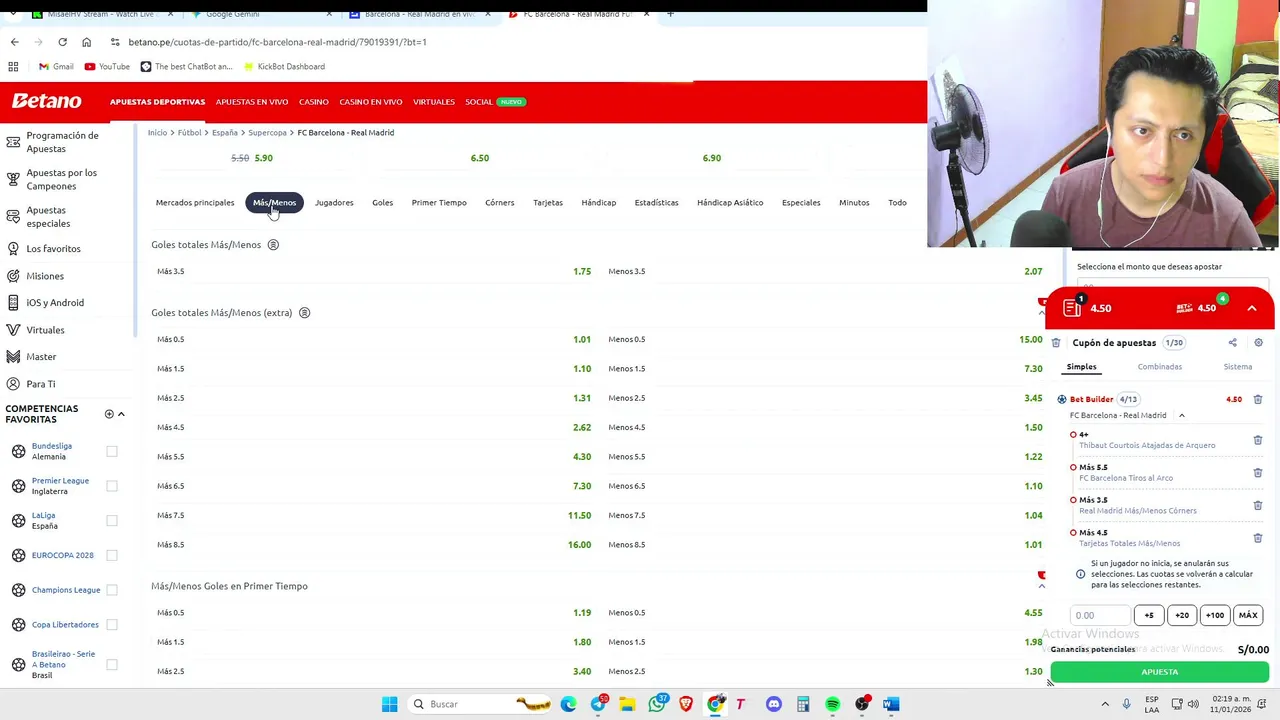Open the info icon beside Goles totales Más/Menos
Viewport: 1280px width, 720px height.
coord(273,244)
